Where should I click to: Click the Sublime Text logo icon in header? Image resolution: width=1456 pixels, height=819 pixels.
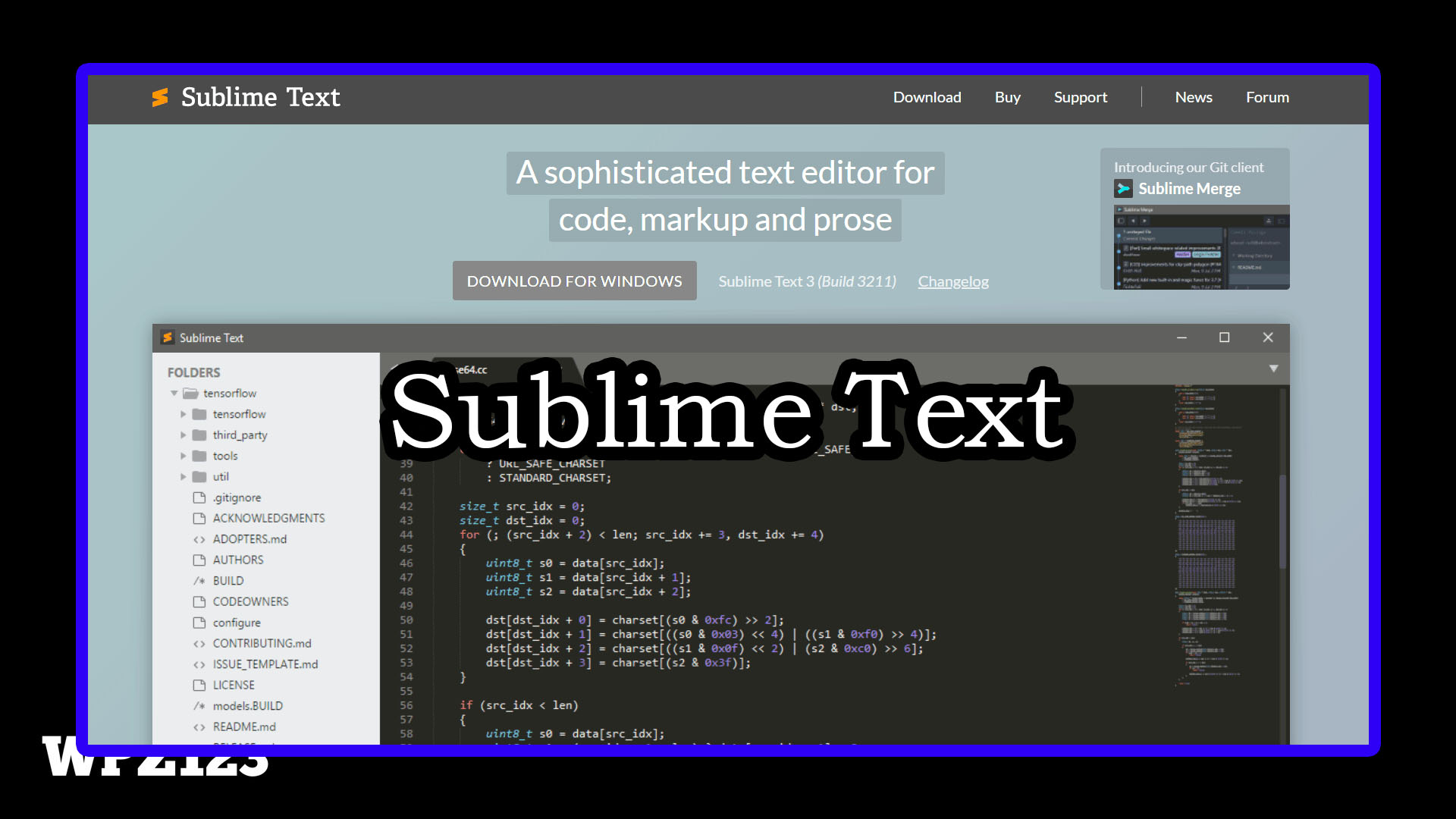tap(160, 97)
